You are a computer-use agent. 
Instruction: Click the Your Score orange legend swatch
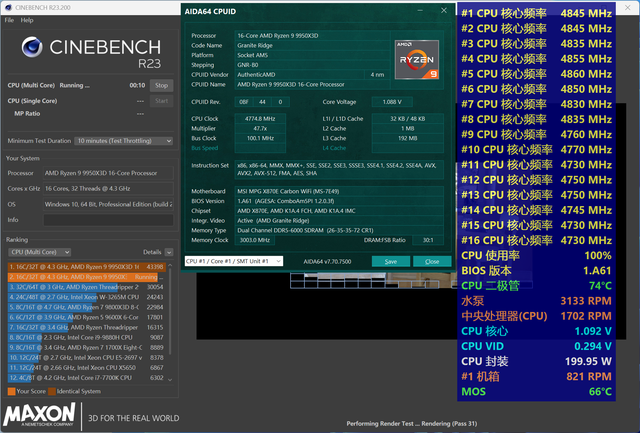(x=11, y=391)
